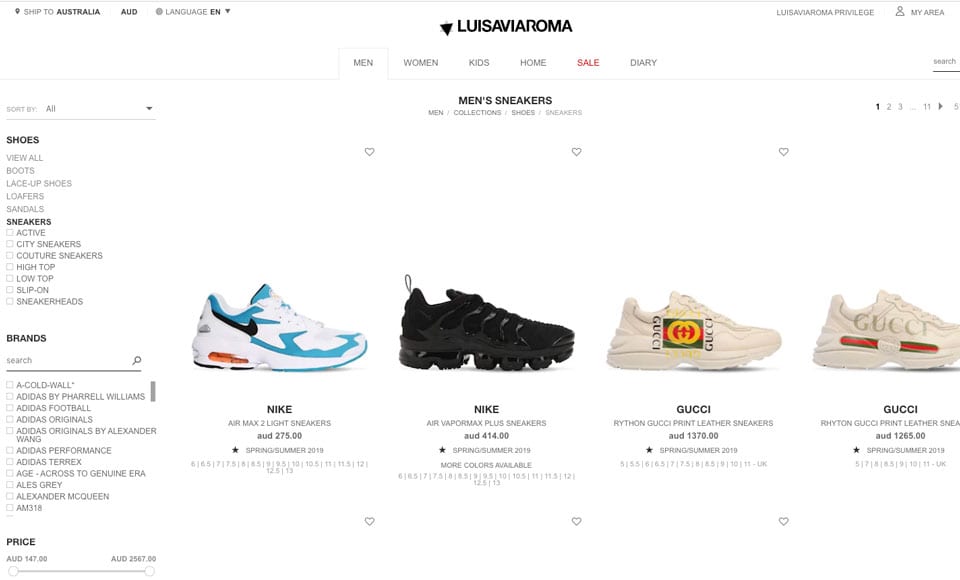This screenshot has height=580, width=960.
Task: Check the High Top filter
Action: pos(10,267)
